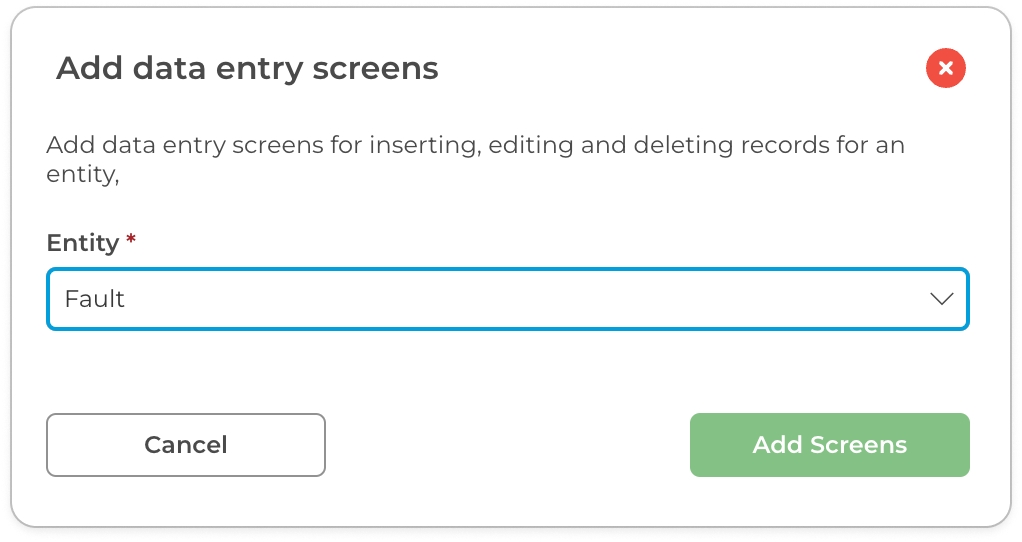
Task: Click the word 'screens' in dialog heading
Action: click(375, 69)
